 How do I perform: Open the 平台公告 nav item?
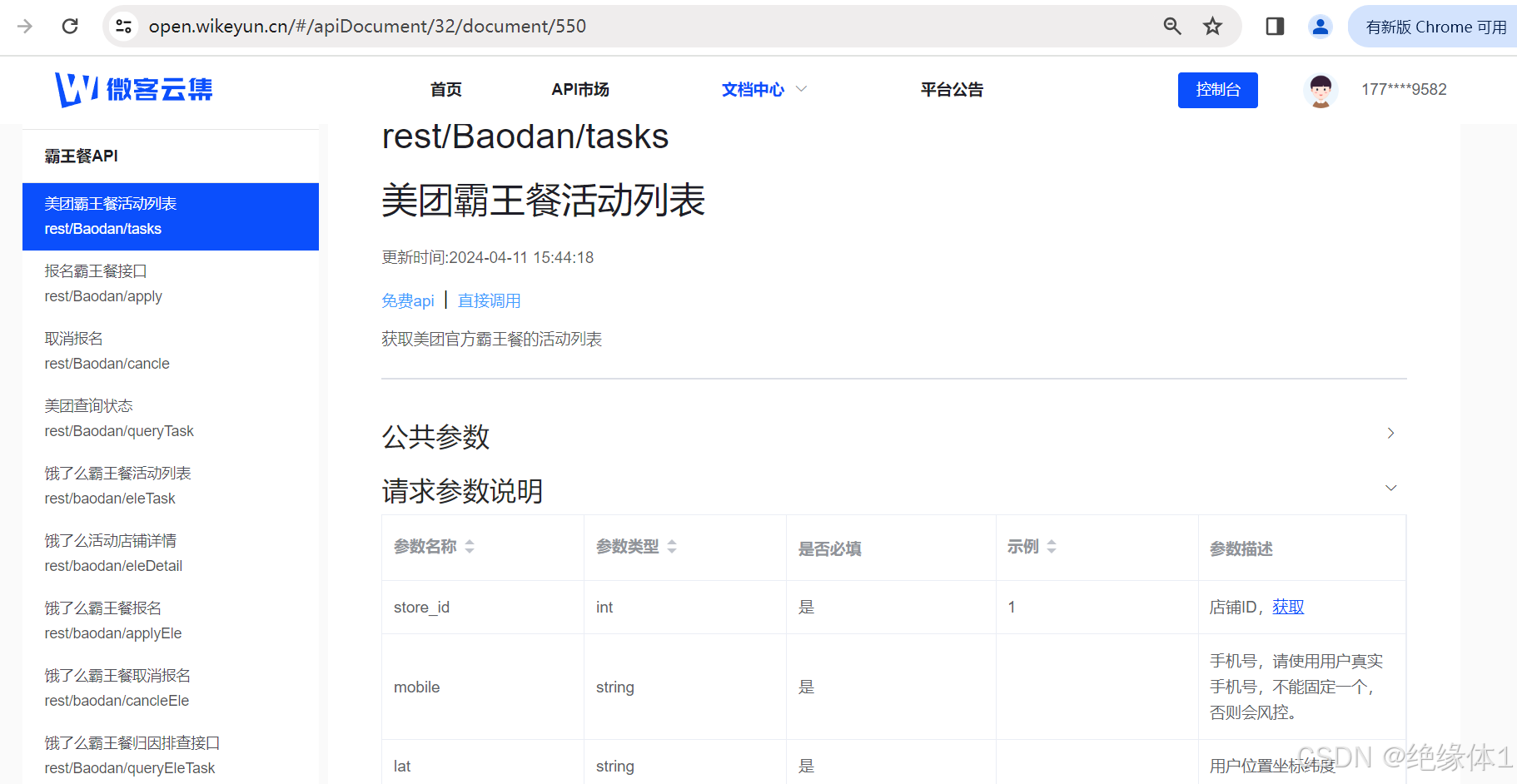pos(952,89)
